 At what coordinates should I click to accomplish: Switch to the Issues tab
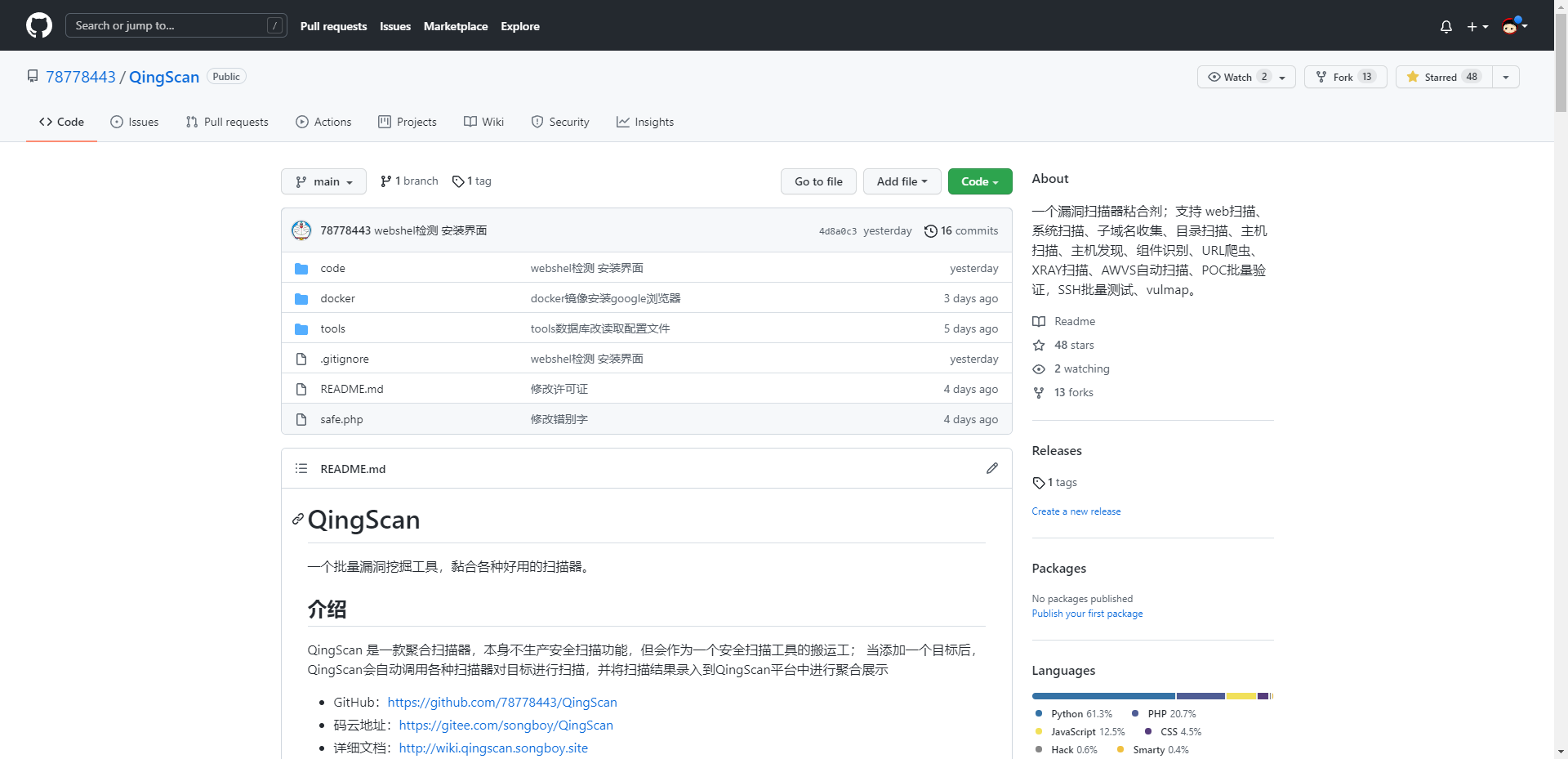pyautogui.click(x=135, y=122)
